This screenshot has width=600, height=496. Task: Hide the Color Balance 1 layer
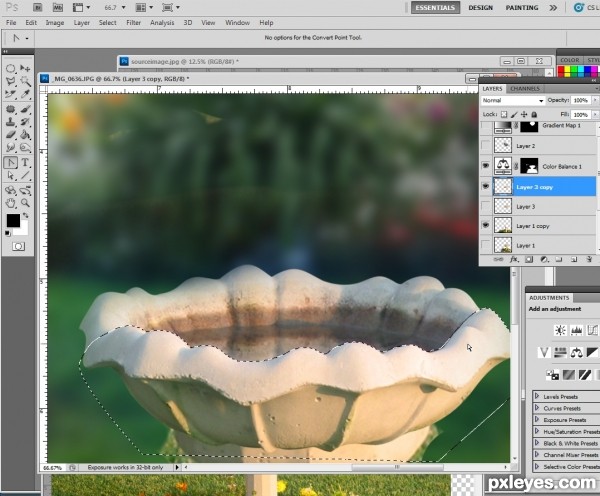pyautogui.click(x=486, y=166)
